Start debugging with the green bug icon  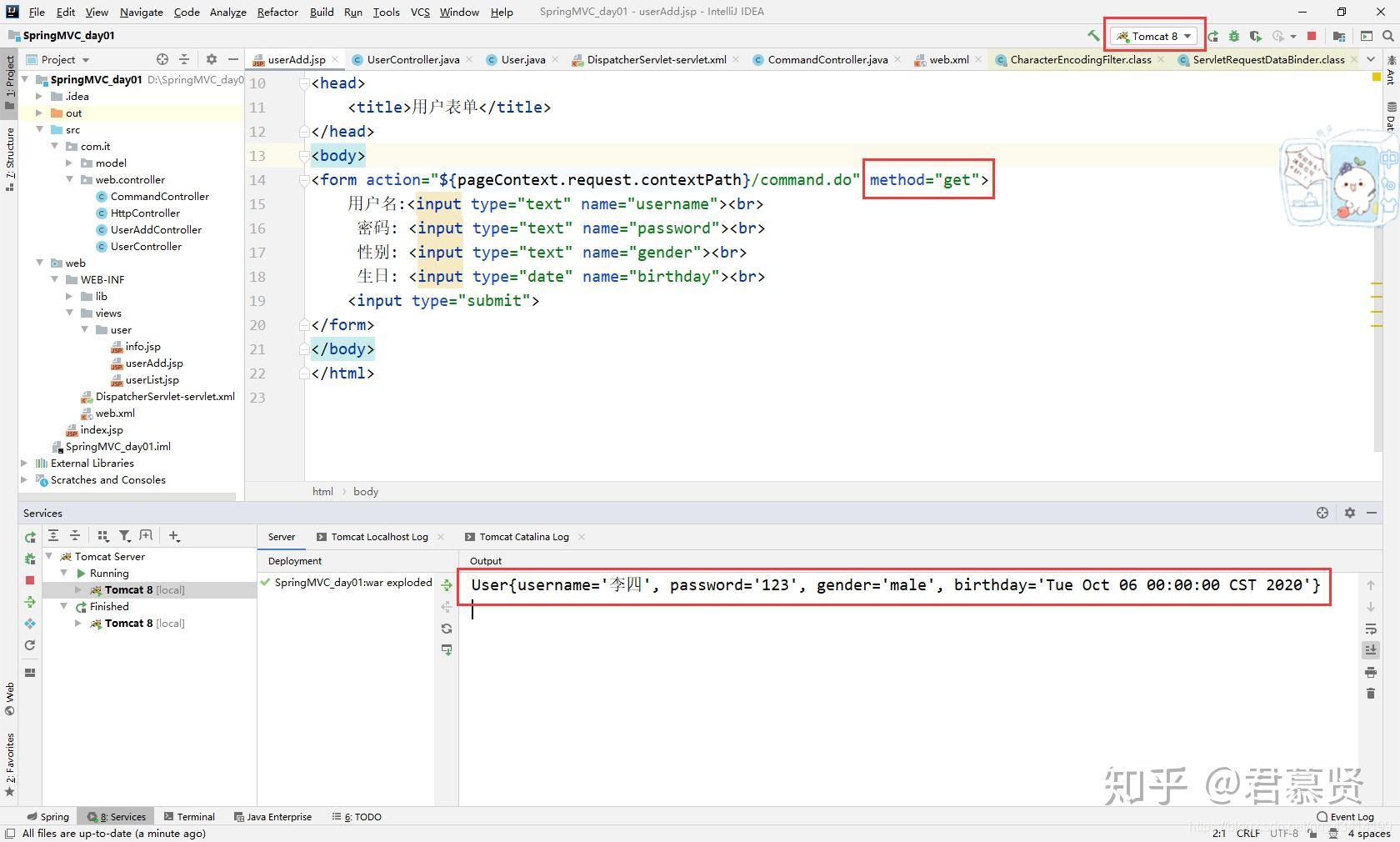(1234, 36)
